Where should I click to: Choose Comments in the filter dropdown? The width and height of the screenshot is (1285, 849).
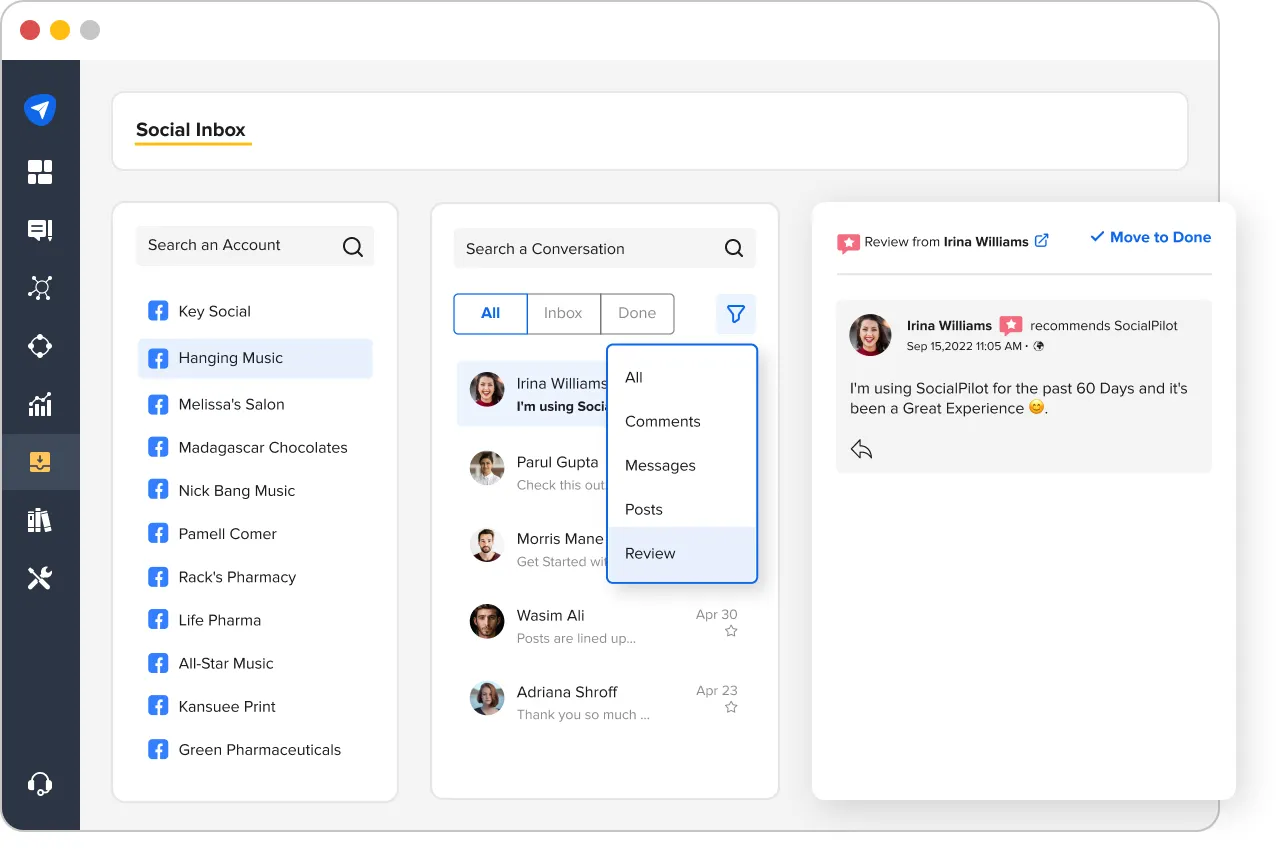(x=682, y=421)
